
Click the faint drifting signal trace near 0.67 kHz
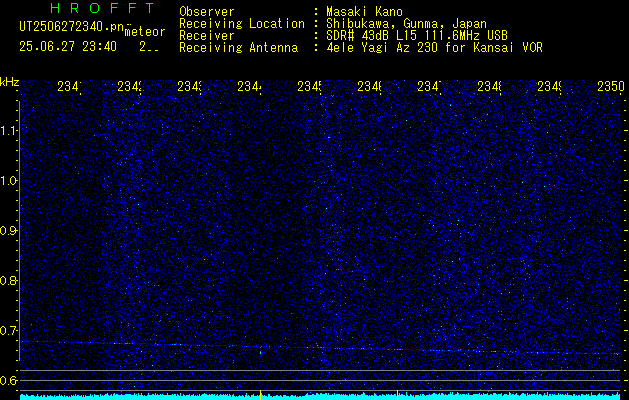(320, 347)
